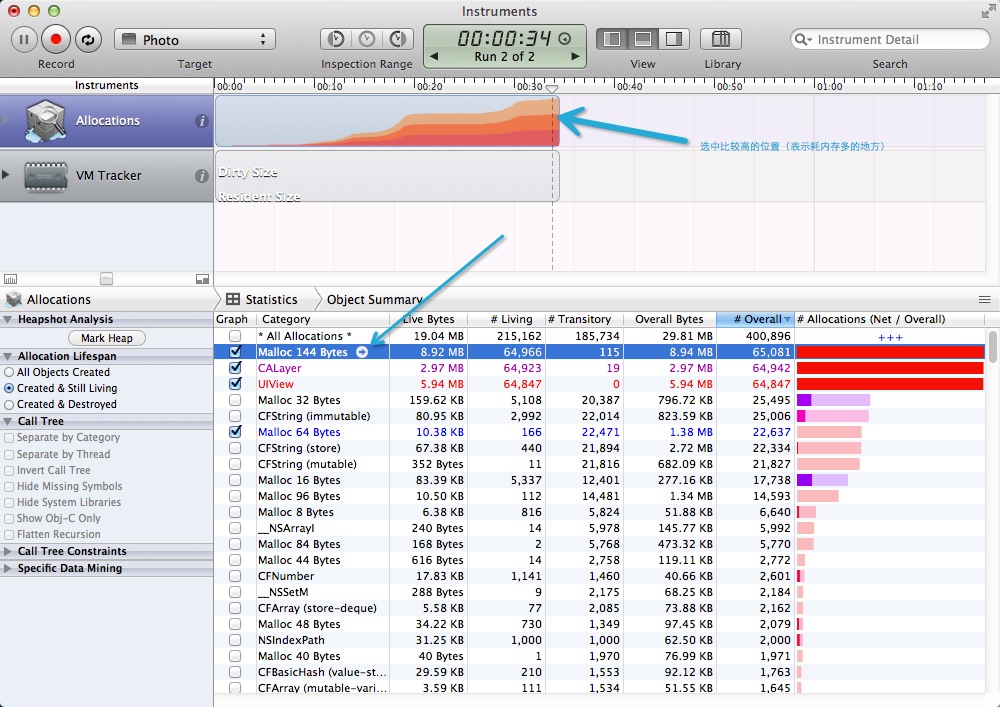Image resolution: width=1000 pixels, height=707 pixels.
Task: Uncheck graph checkbox for UIView
Action: click(235, 383)
